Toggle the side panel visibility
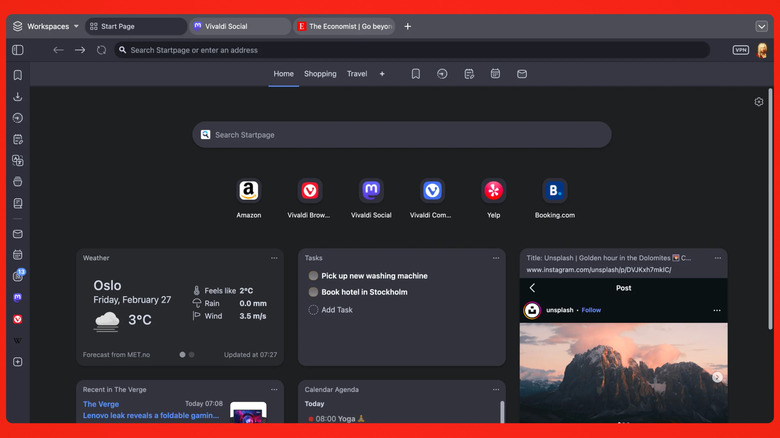Viewport: 780px width, 438px height. [x=17, y=50]
